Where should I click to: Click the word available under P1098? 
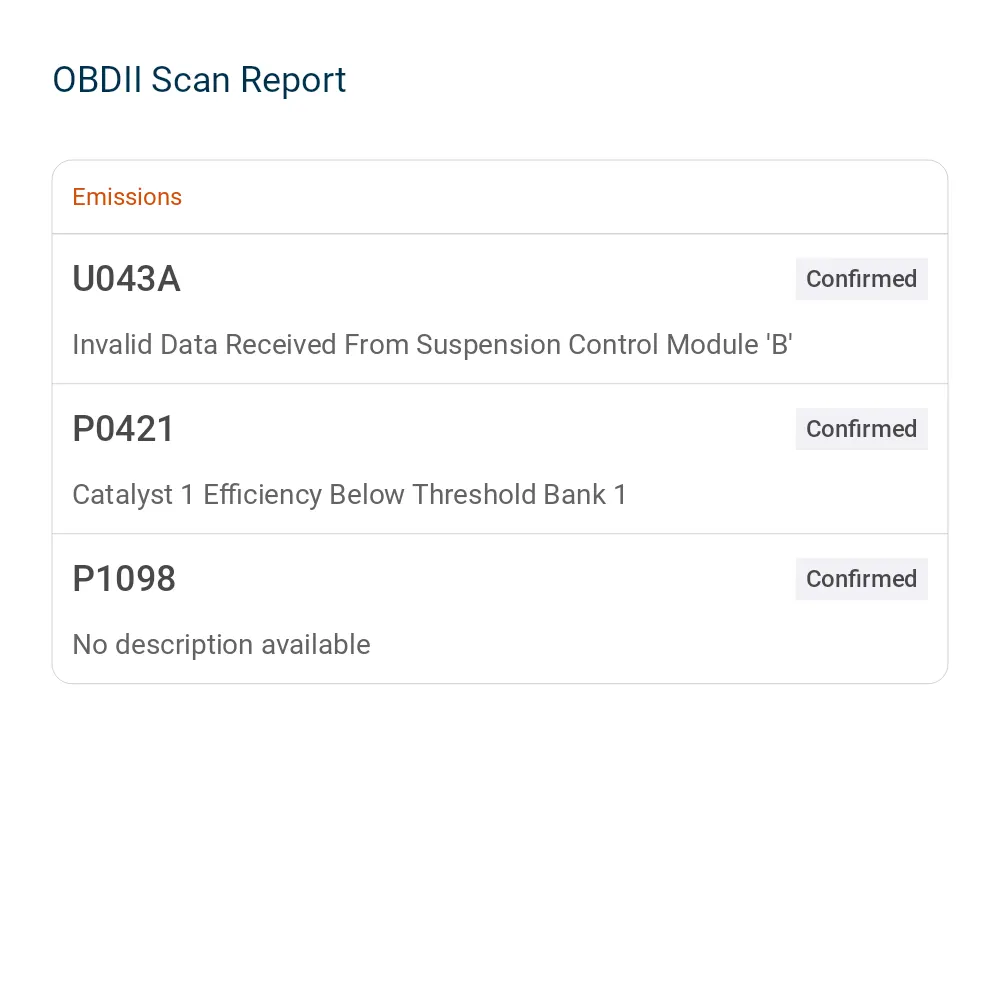coord(316,644)
